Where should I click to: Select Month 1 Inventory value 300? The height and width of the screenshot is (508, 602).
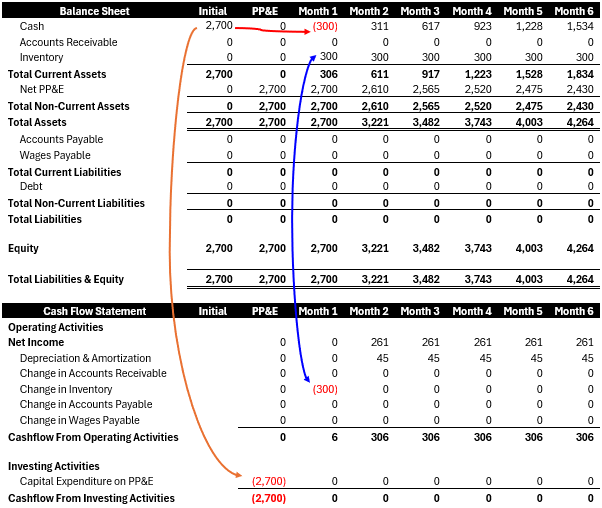pyautogui.click(x=329, y=56)
